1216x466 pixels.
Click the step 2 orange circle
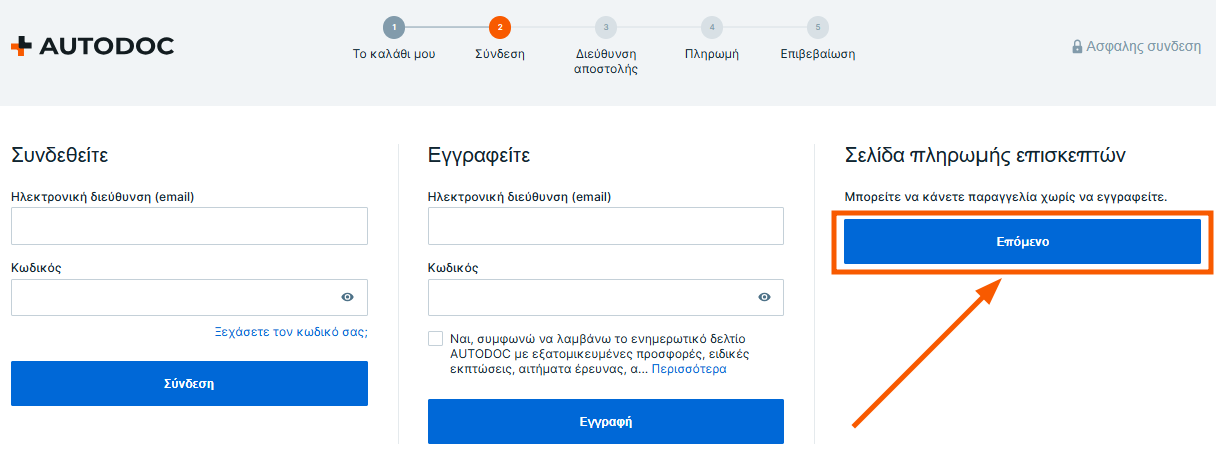point(500,27)
